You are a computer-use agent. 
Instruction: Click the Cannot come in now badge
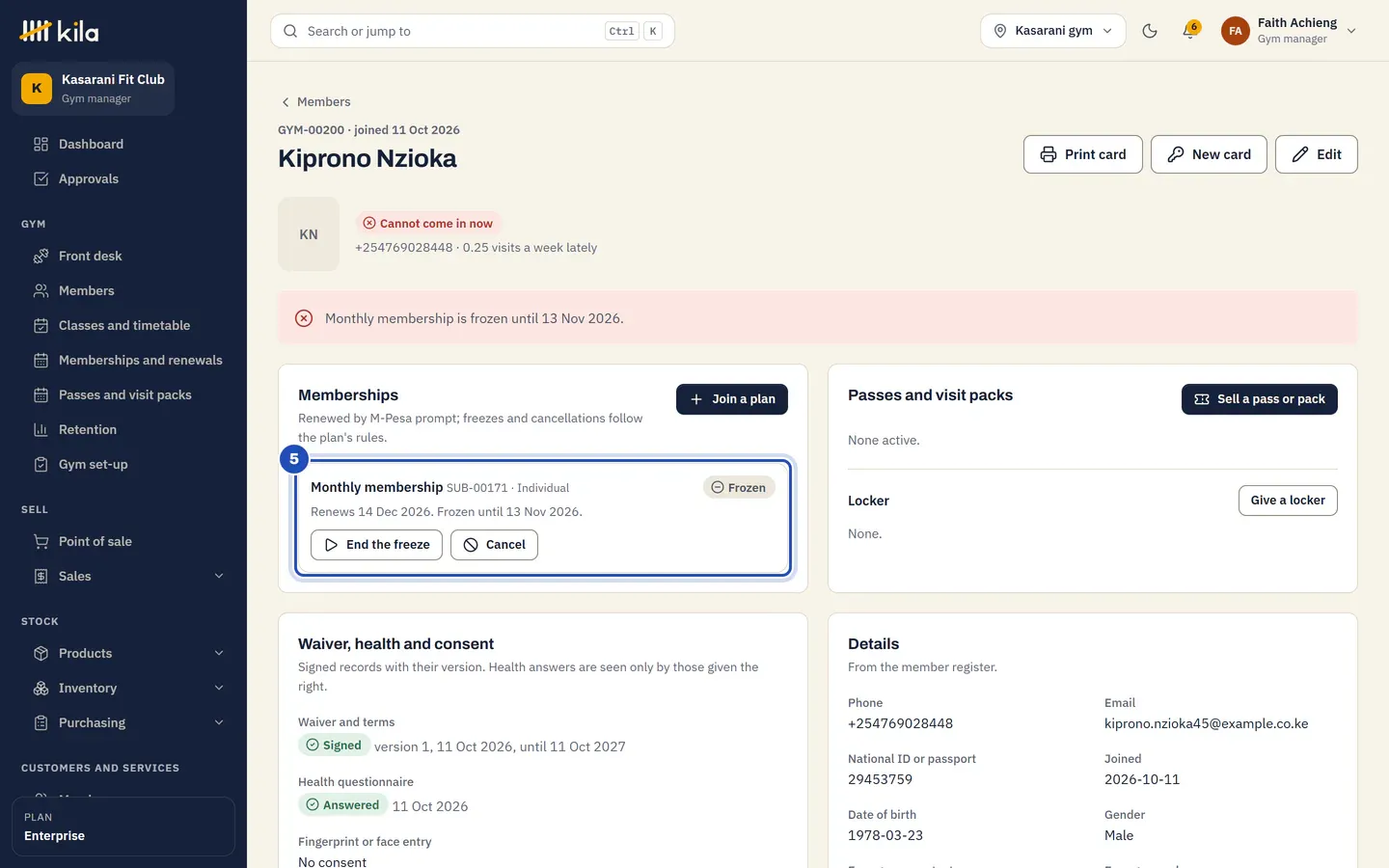pos(428,224)
